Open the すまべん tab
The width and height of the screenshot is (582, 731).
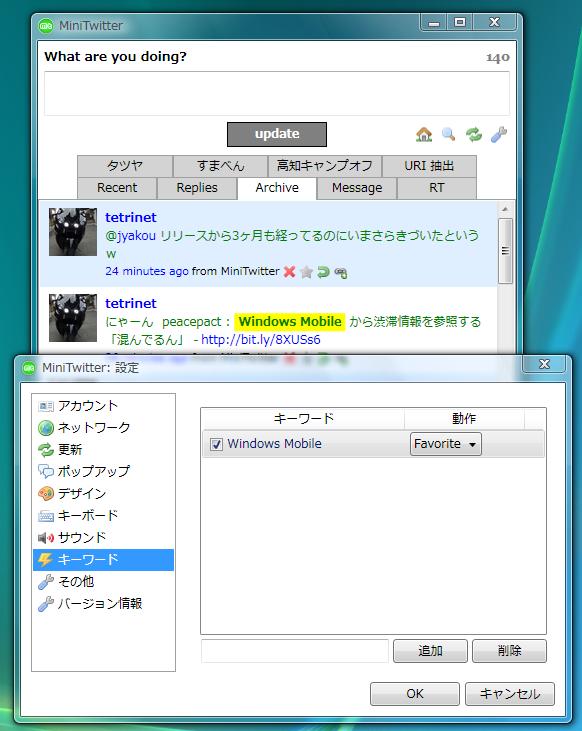tap(221, 166)
